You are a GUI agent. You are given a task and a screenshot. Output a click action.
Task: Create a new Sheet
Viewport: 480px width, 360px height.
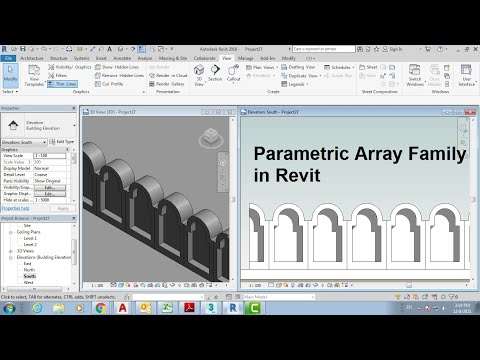click(369, 67)
